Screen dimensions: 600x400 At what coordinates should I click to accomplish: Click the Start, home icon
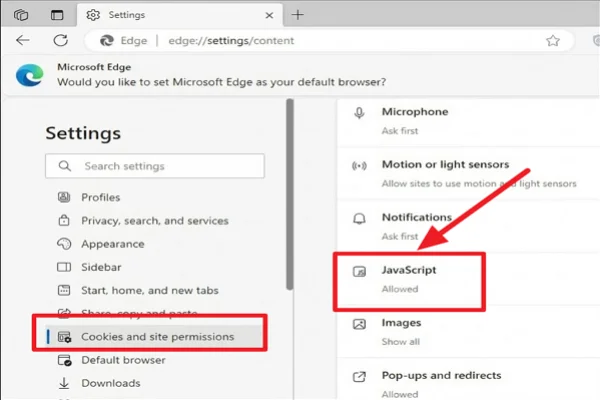click(64, 290)
